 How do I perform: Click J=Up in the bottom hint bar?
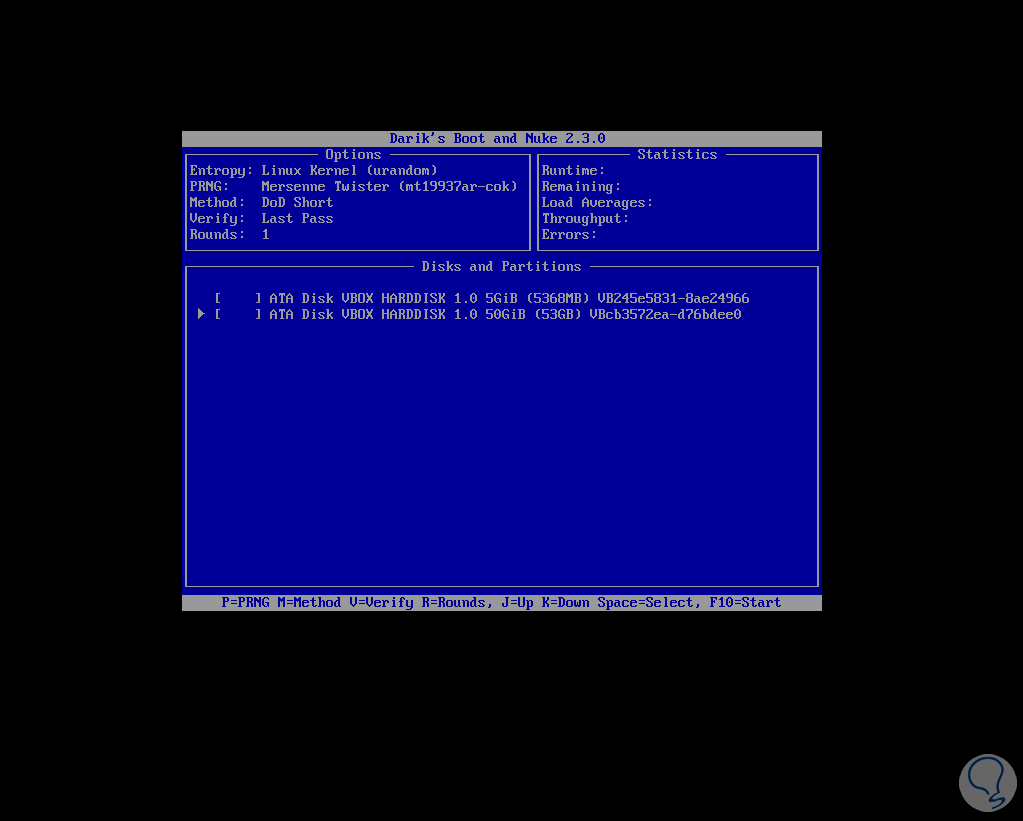517,602
